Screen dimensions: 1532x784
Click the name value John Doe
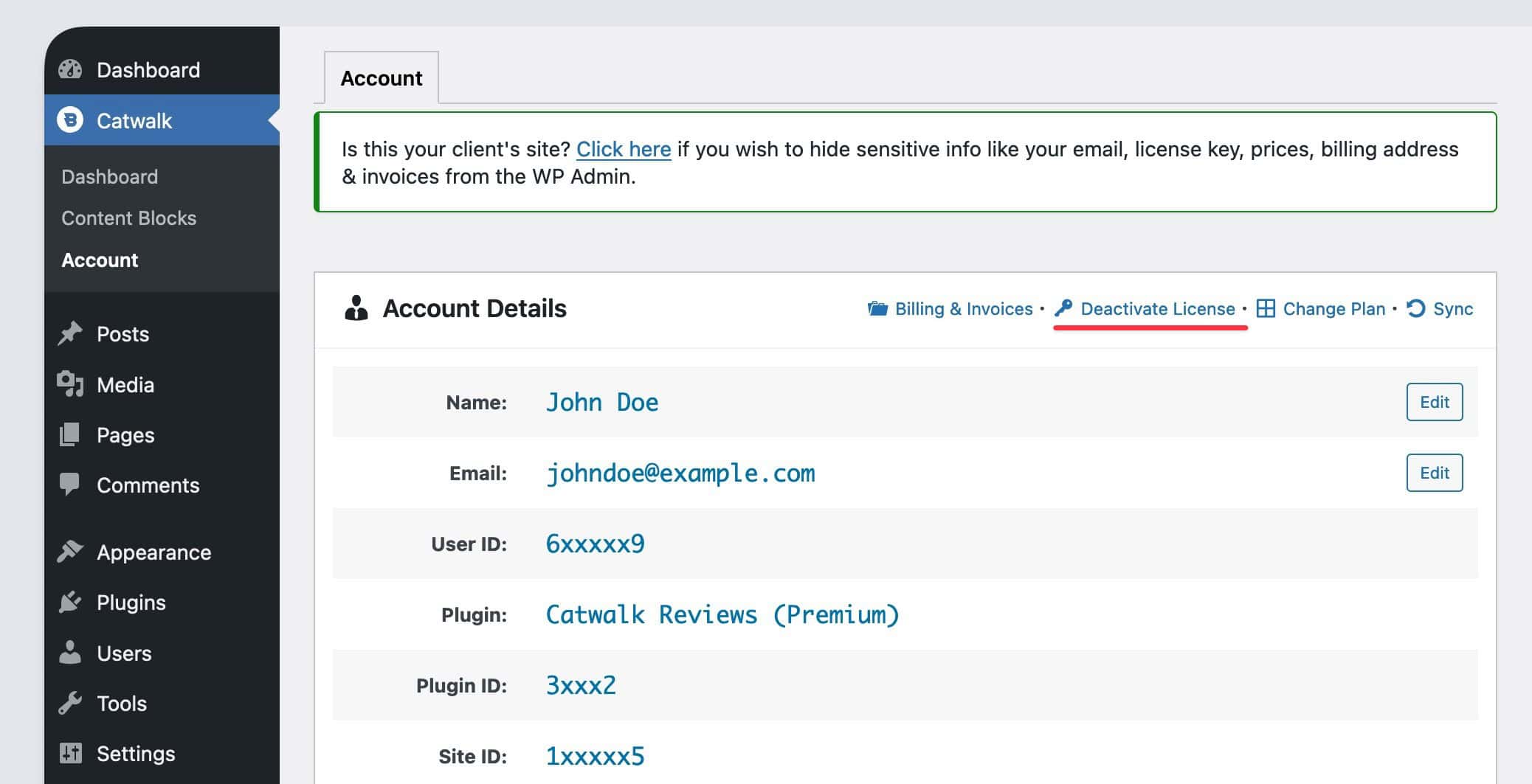601,402
